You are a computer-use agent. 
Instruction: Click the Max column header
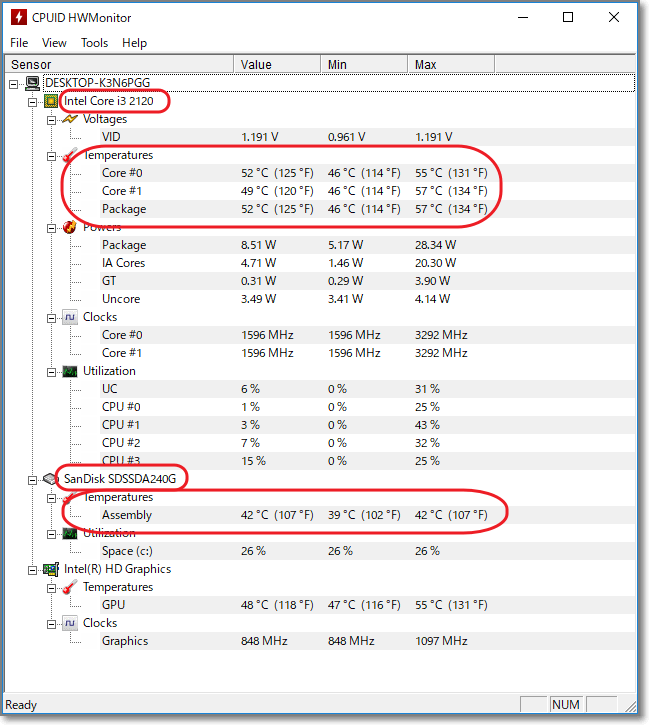[426, 65]
